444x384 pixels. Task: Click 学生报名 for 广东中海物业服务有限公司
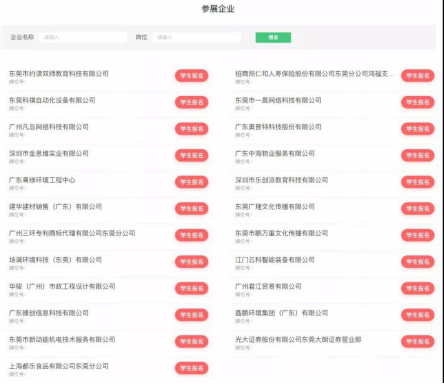(418, 155)
